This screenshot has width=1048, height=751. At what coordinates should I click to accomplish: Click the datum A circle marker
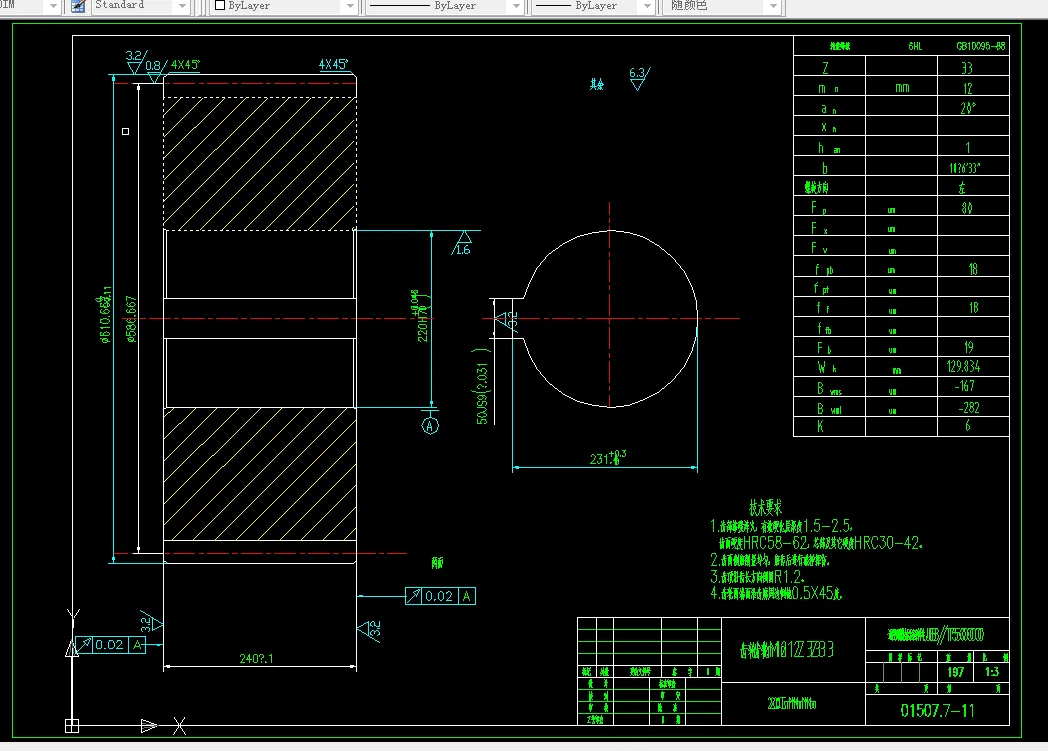pyautogui.click(x=430, y=426)
